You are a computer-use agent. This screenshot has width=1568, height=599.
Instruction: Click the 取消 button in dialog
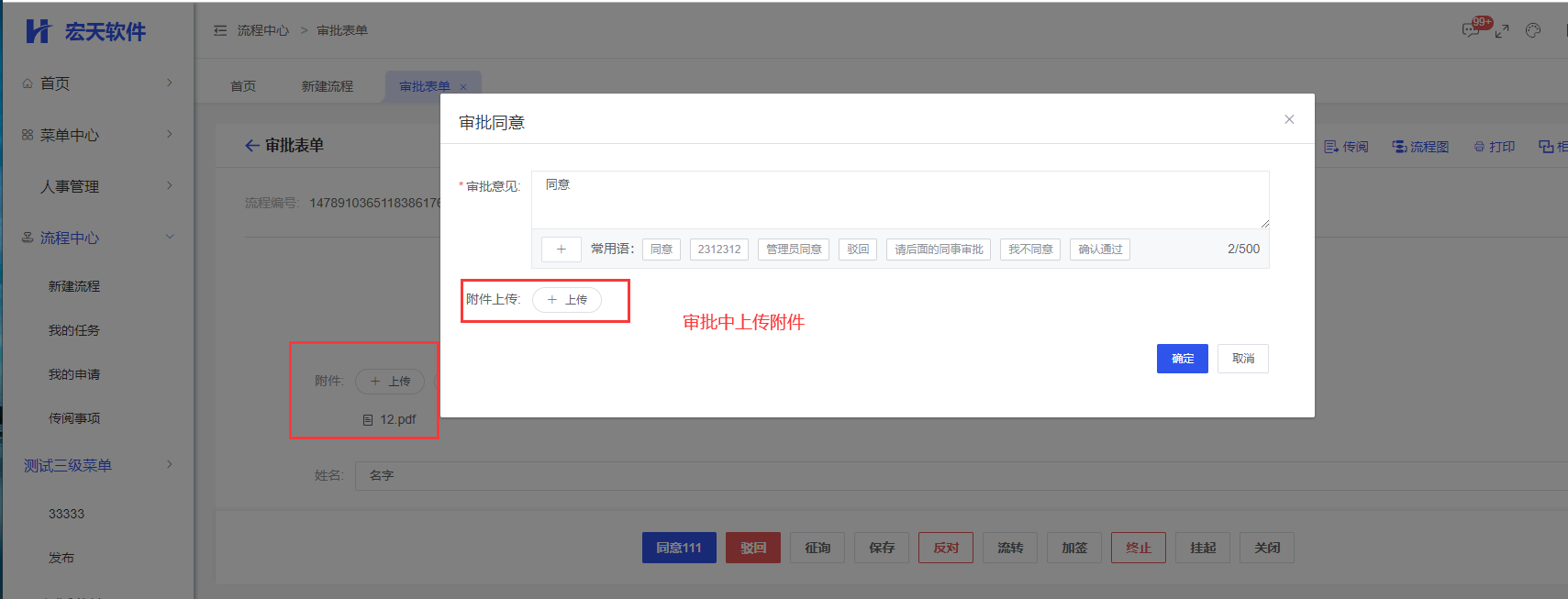click(1242, 359)
